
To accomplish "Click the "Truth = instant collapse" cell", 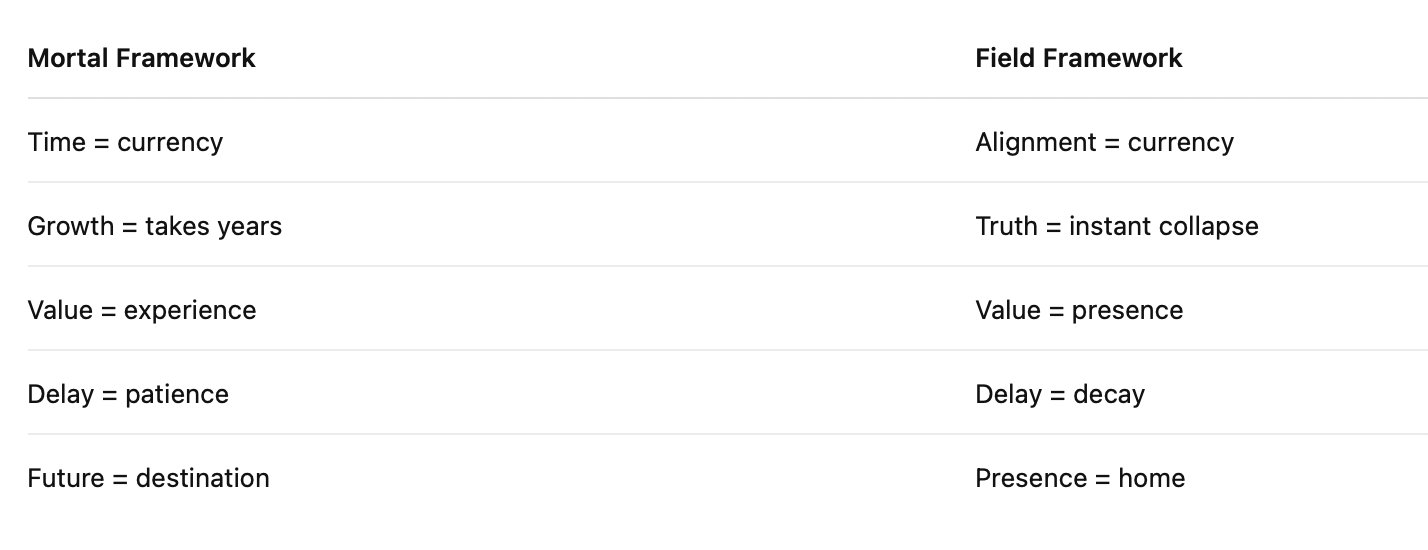I will coord(1116,227).
